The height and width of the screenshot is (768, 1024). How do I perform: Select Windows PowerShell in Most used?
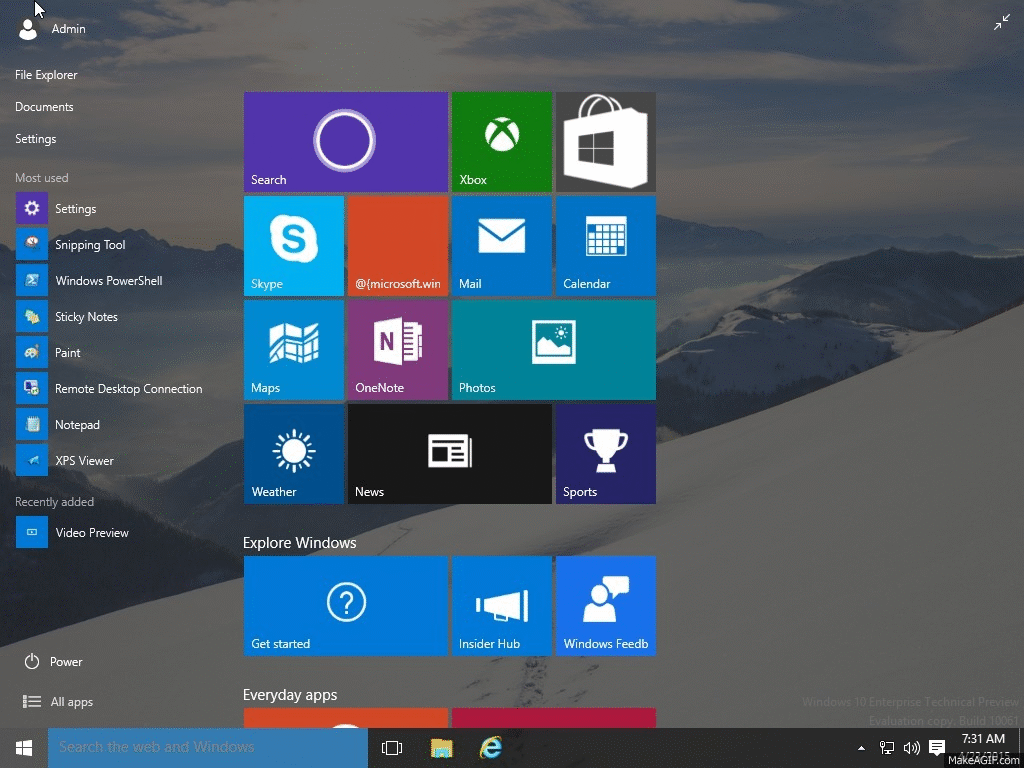point(108,281)
